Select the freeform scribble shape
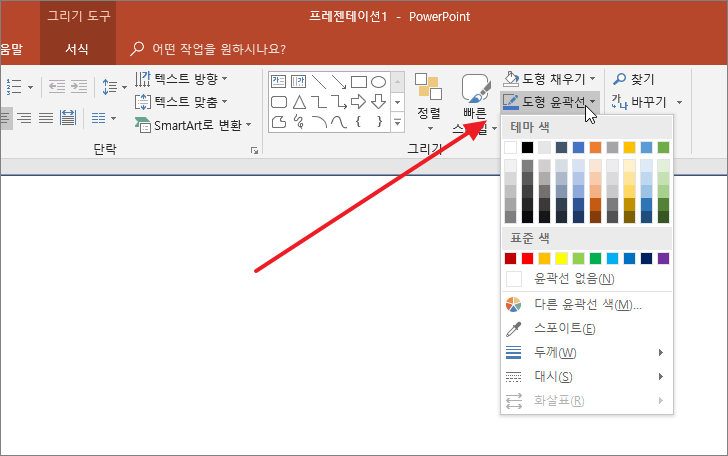Image resolution: width=728 pixels, height=456 pixels. click(299, 122)
